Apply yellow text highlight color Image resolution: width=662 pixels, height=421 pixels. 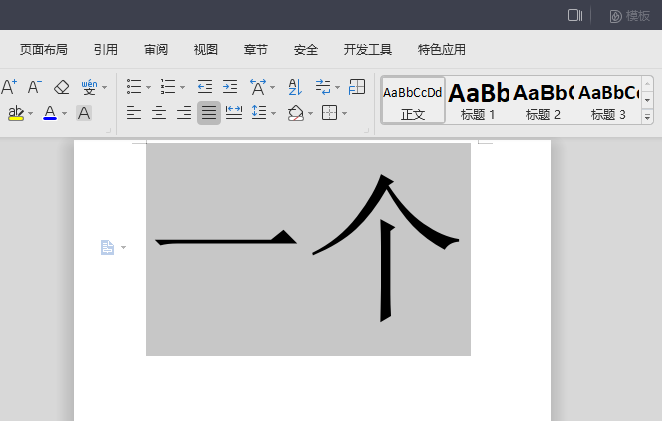click(x=16, y=113)
